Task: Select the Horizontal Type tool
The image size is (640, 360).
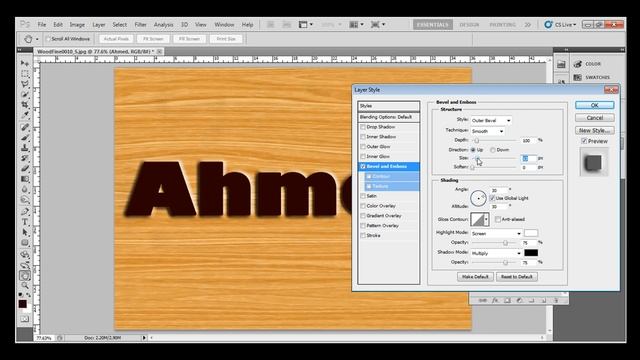Action: 25,222
